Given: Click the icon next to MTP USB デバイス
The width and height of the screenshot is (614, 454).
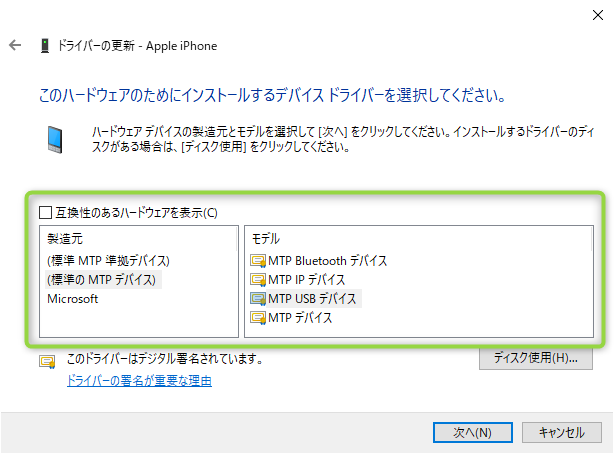Looking at the screenshot, I should click(x=258, y=299).
